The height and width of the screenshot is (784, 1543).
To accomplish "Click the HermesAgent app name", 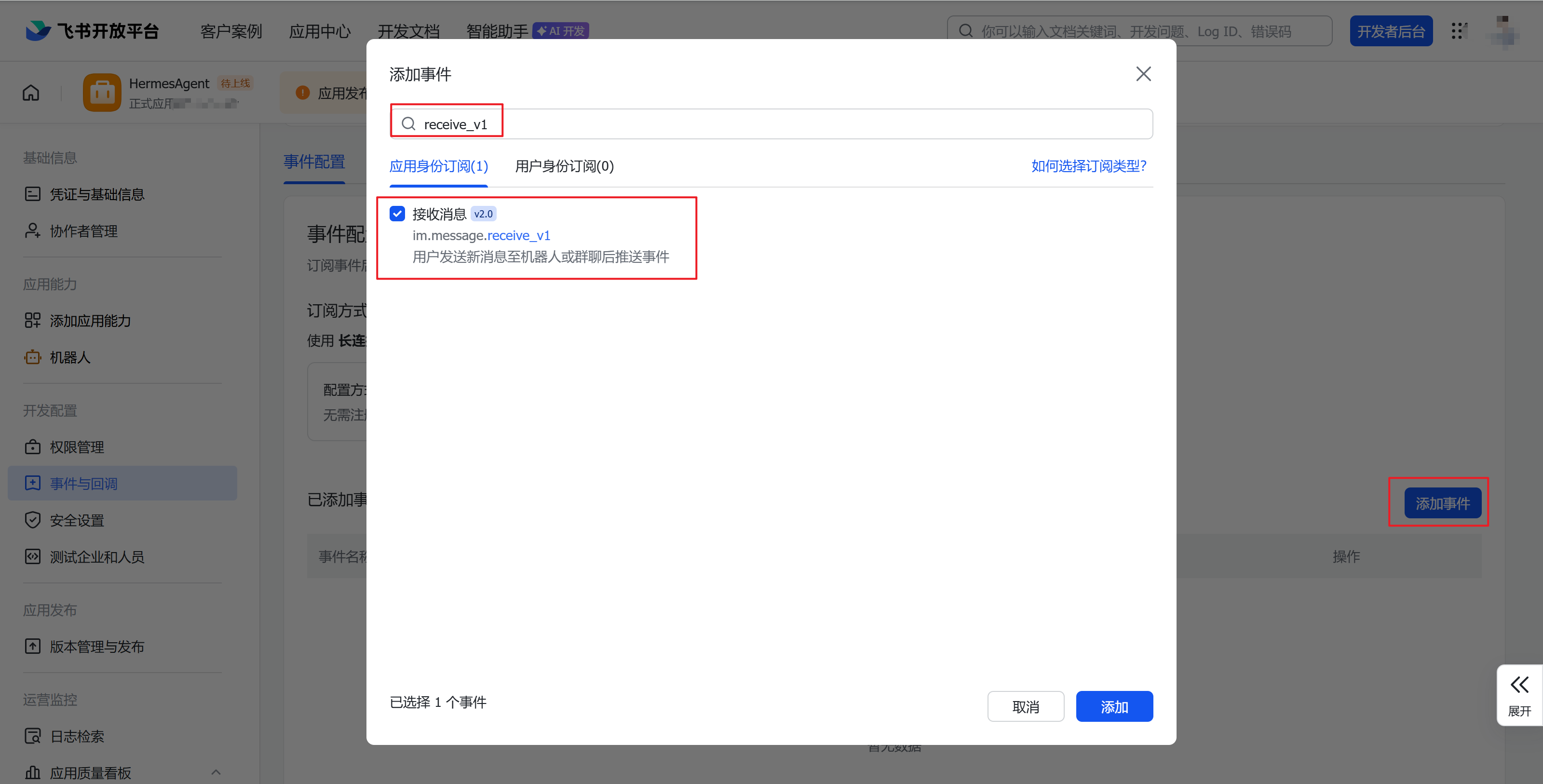I will [170, 83].
